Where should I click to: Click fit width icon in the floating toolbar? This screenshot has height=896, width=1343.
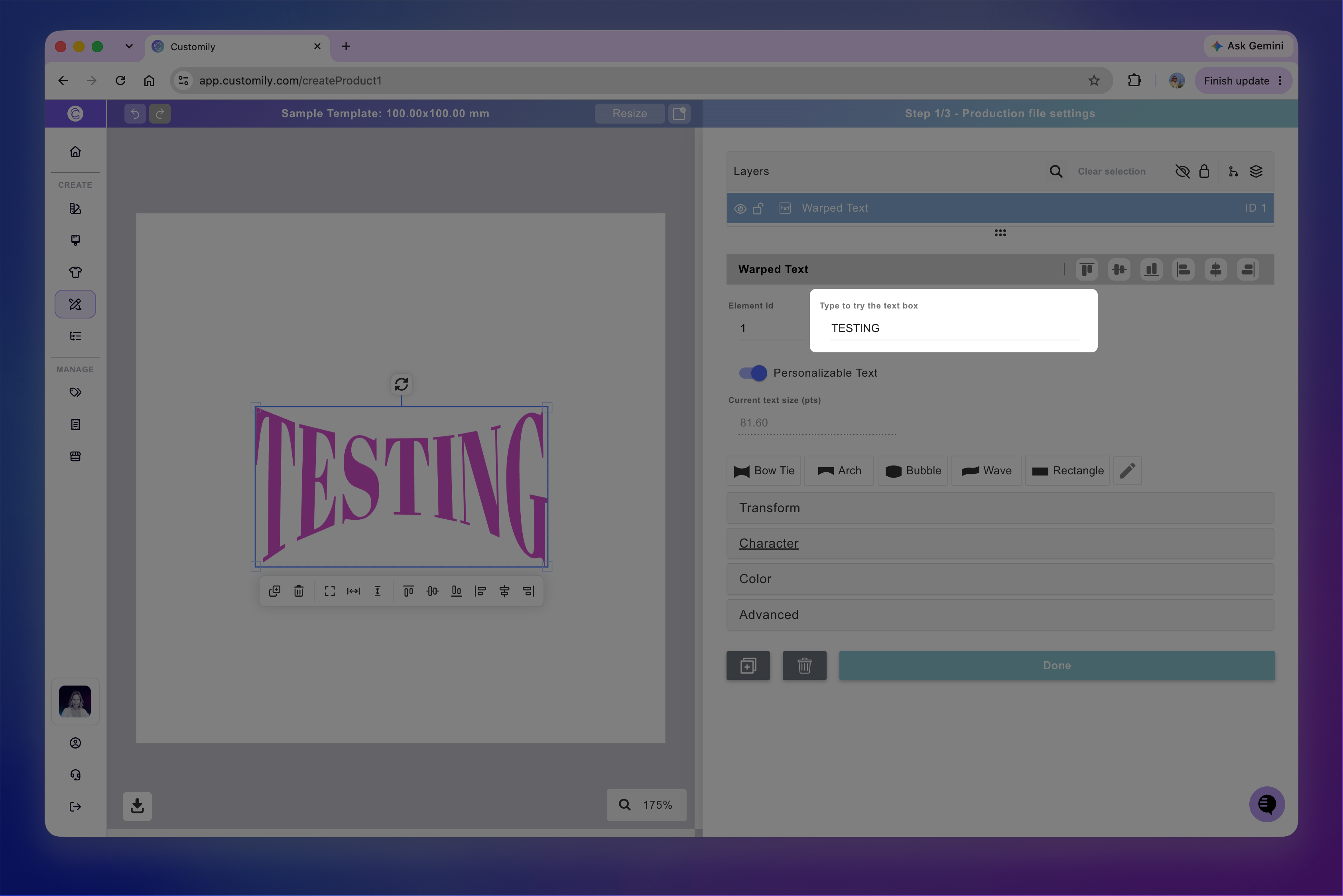coord(354,591)
